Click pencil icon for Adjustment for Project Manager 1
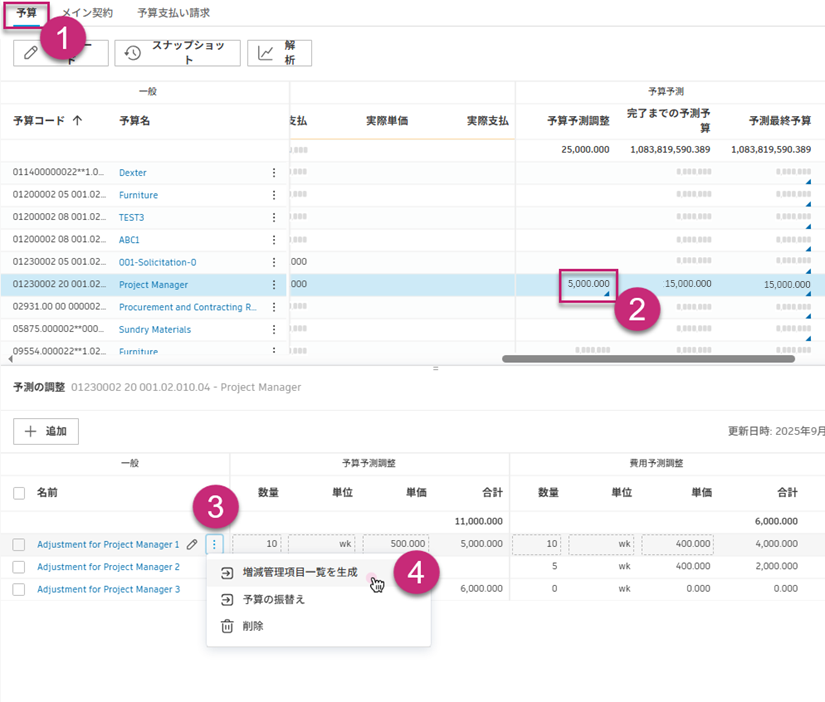The image size is (825, 702). 192,545
